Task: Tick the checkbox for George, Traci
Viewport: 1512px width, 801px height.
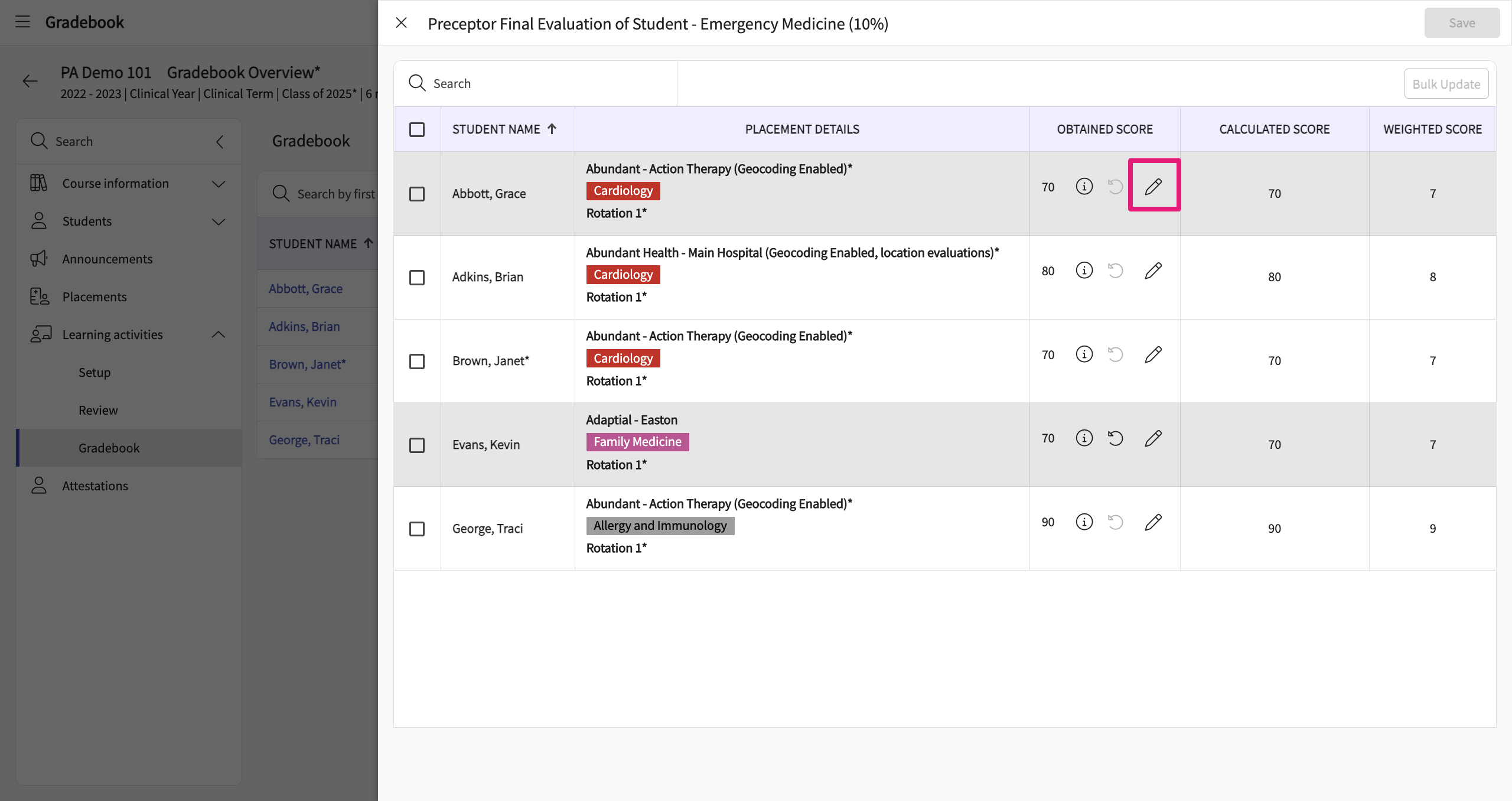Action: click(x=417, y=529)
